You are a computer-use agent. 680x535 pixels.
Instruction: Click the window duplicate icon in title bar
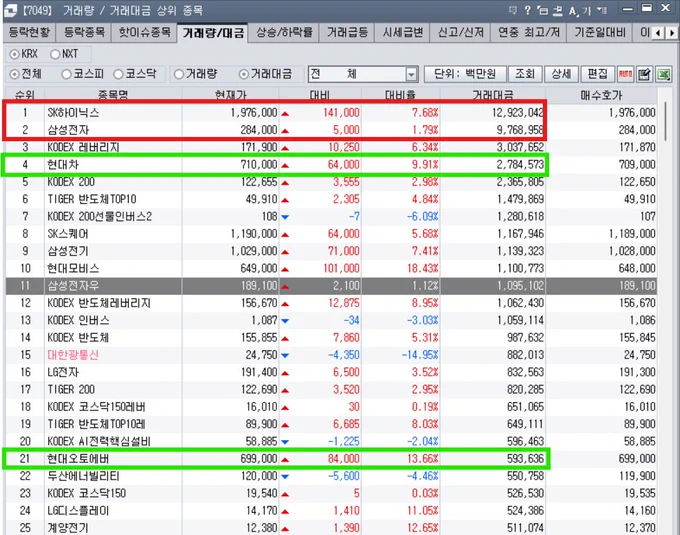(x=543, y=10)
